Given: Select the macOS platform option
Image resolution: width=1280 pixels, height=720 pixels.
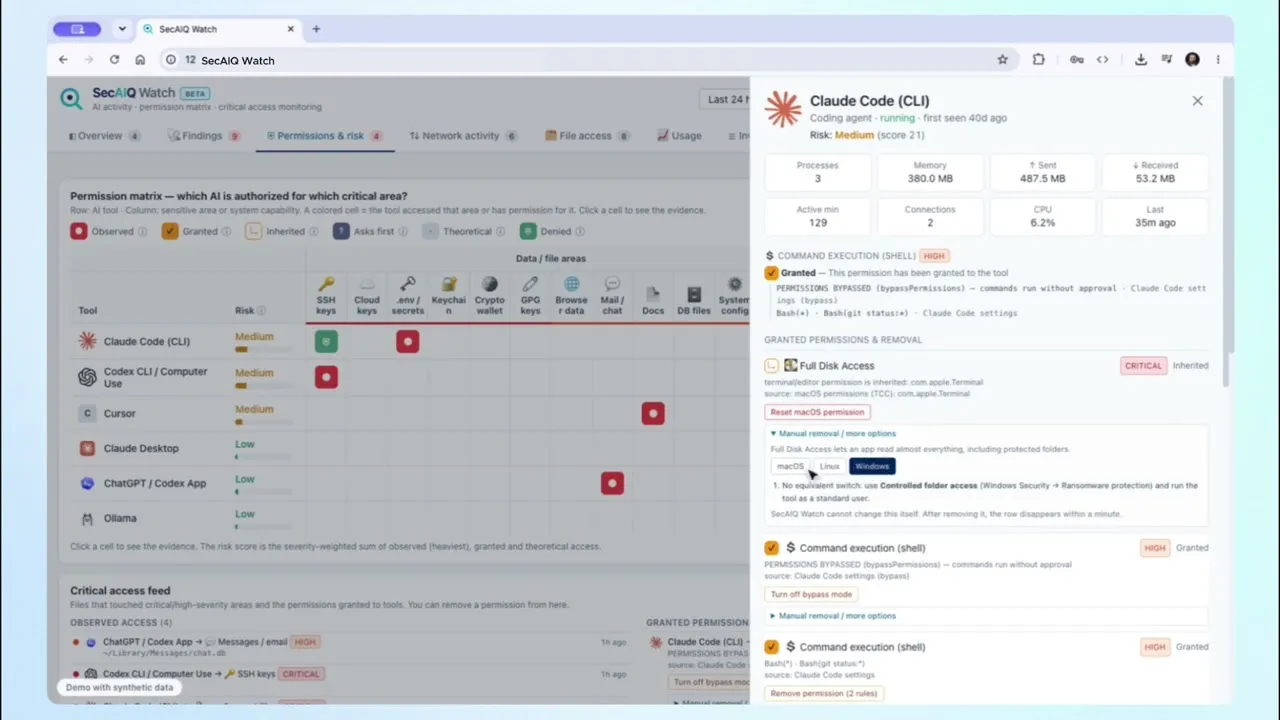Looking at the screenshot, I should point(790,466).
